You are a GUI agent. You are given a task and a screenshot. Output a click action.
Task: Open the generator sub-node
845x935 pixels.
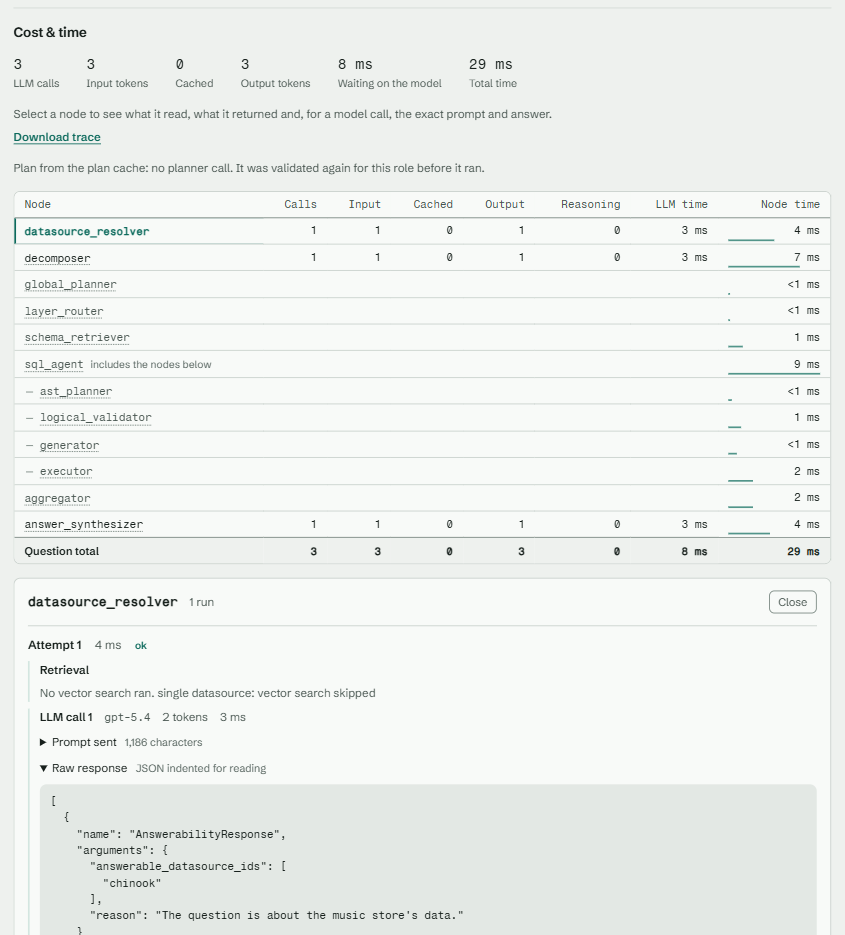(69, 445)
